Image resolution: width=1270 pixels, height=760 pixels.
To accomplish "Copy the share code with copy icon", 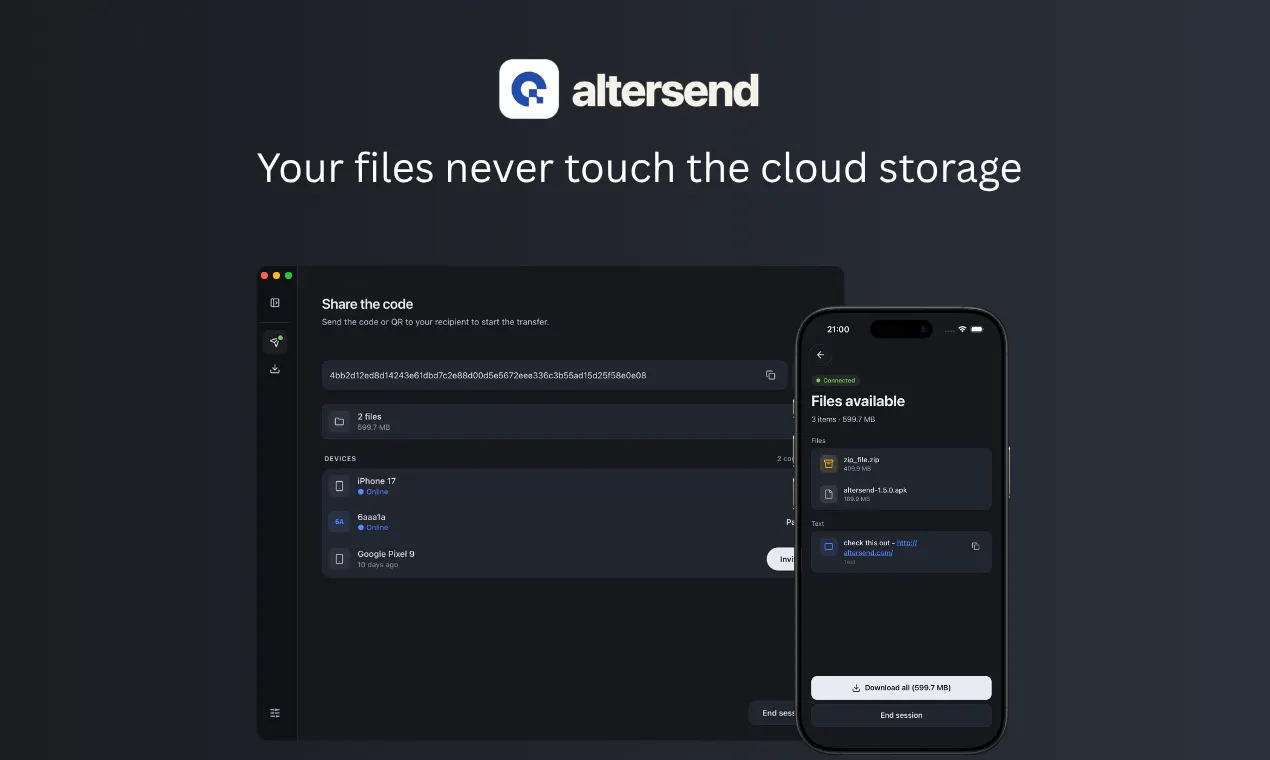I will [x=770, y=375].
